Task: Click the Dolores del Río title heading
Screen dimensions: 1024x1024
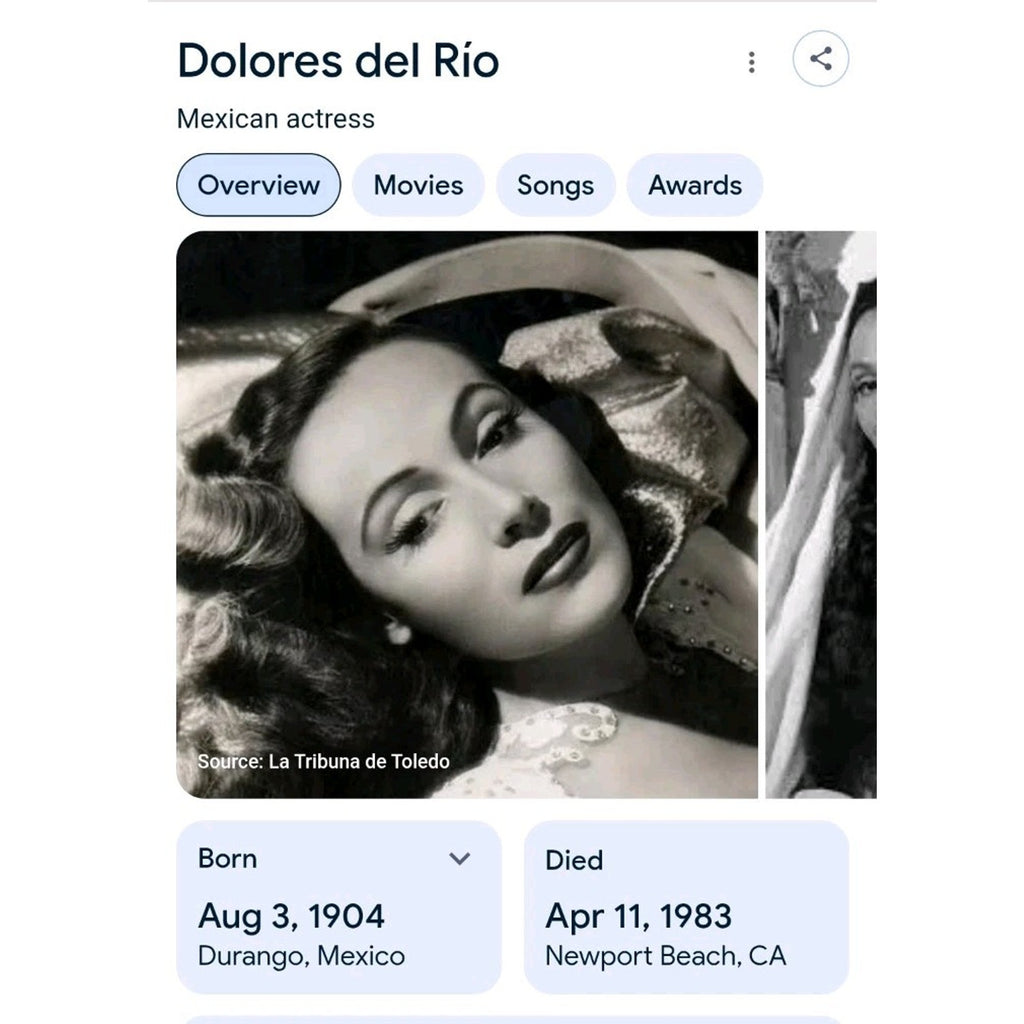Action: click(338, 61)
